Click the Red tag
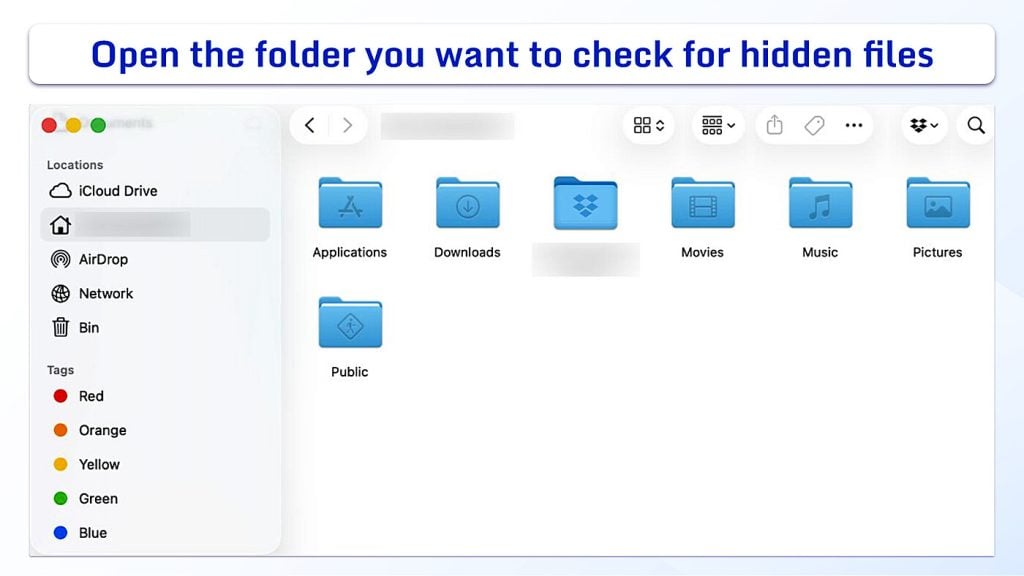 click(x=155, y=396)
